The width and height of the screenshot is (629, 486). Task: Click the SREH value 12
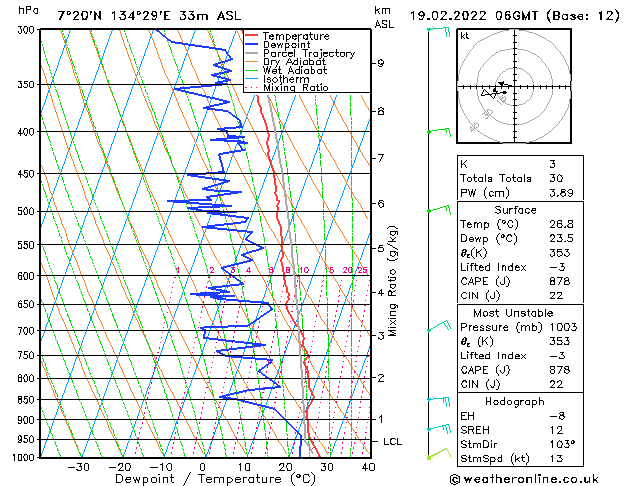556,430
